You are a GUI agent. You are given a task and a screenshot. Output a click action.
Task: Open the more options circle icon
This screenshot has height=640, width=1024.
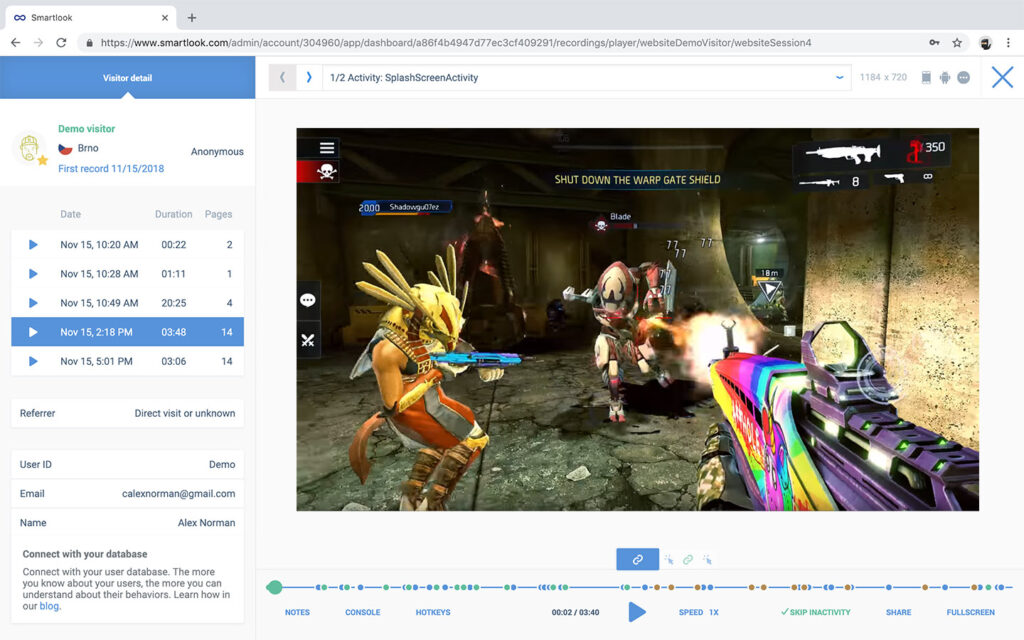[963, 77]
